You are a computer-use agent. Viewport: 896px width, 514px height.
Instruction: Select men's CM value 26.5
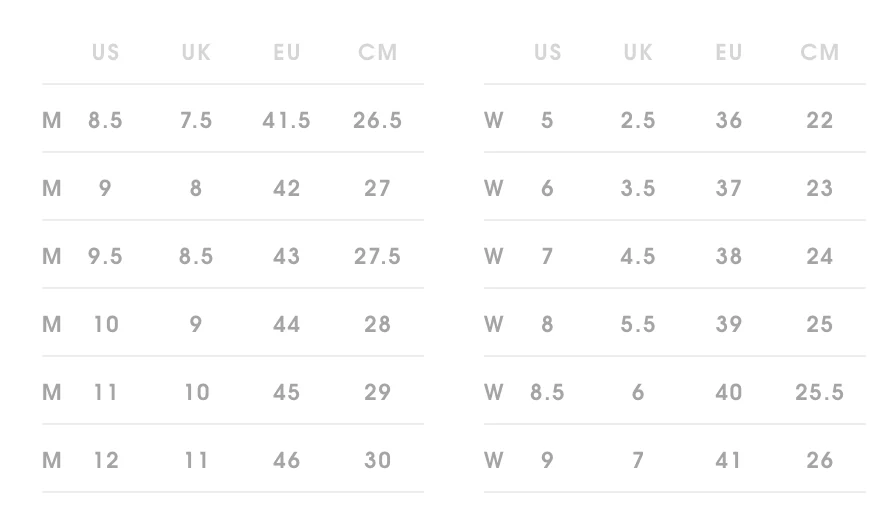pyautogui.click(x=377, y=120)
